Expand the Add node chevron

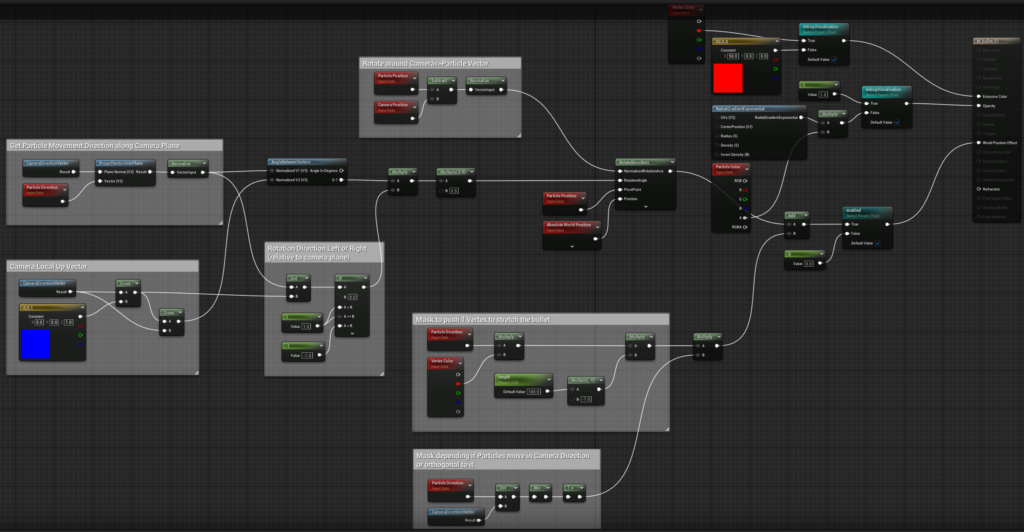click(x=806, y=215)
